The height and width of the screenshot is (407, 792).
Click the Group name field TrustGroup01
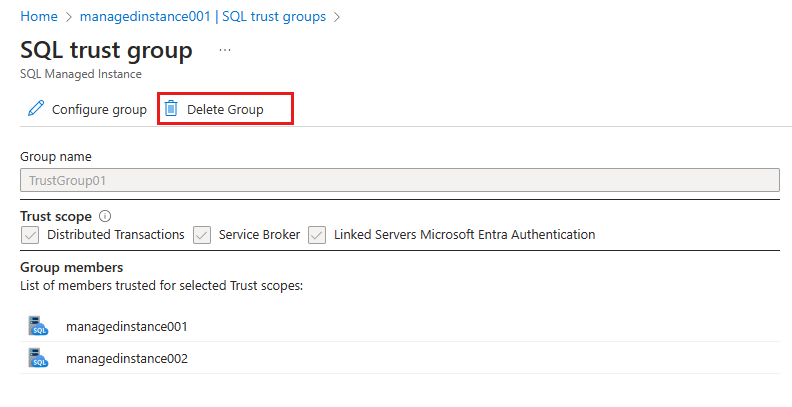coord(400,180)
